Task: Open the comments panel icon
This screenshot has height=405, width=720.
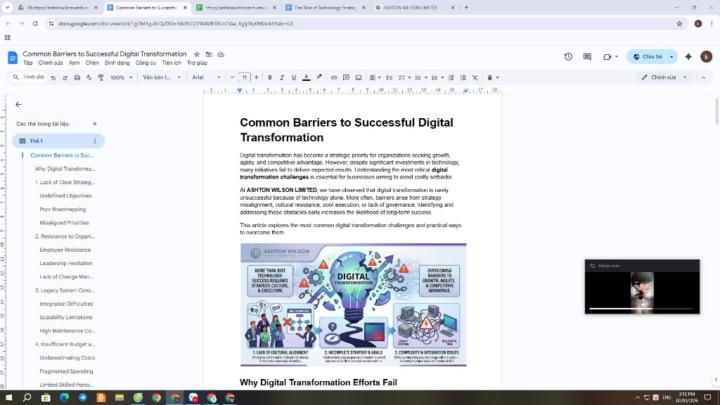Action: click(x=587, y=57)
